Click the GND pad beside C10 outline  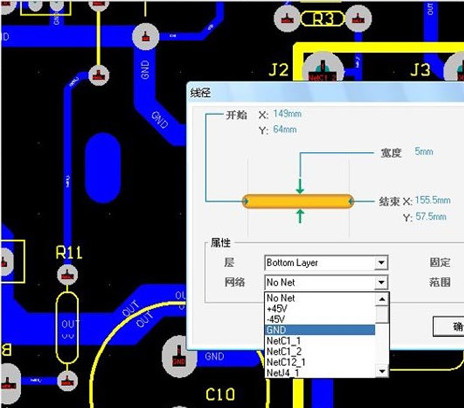click(179, 357)
